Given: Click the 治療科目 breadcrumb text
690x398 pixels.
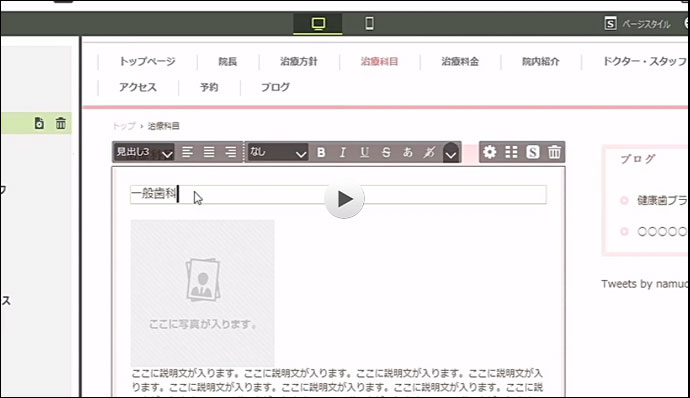Looking at the screenshot, I should [163, 126].
